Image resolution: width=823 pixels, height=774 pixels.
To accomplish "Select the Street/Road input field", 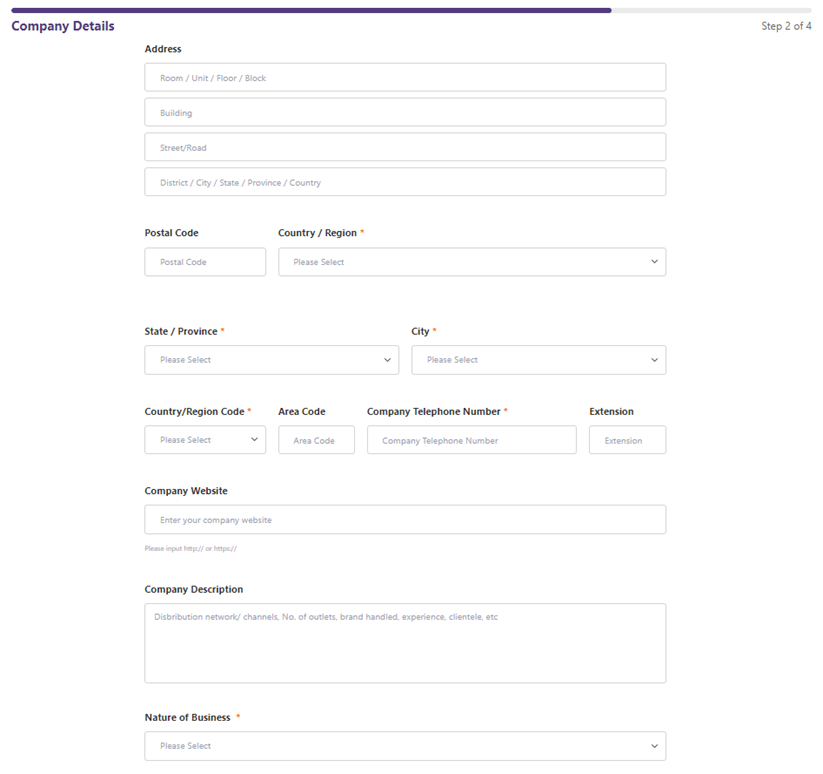I will pos(404,148).
